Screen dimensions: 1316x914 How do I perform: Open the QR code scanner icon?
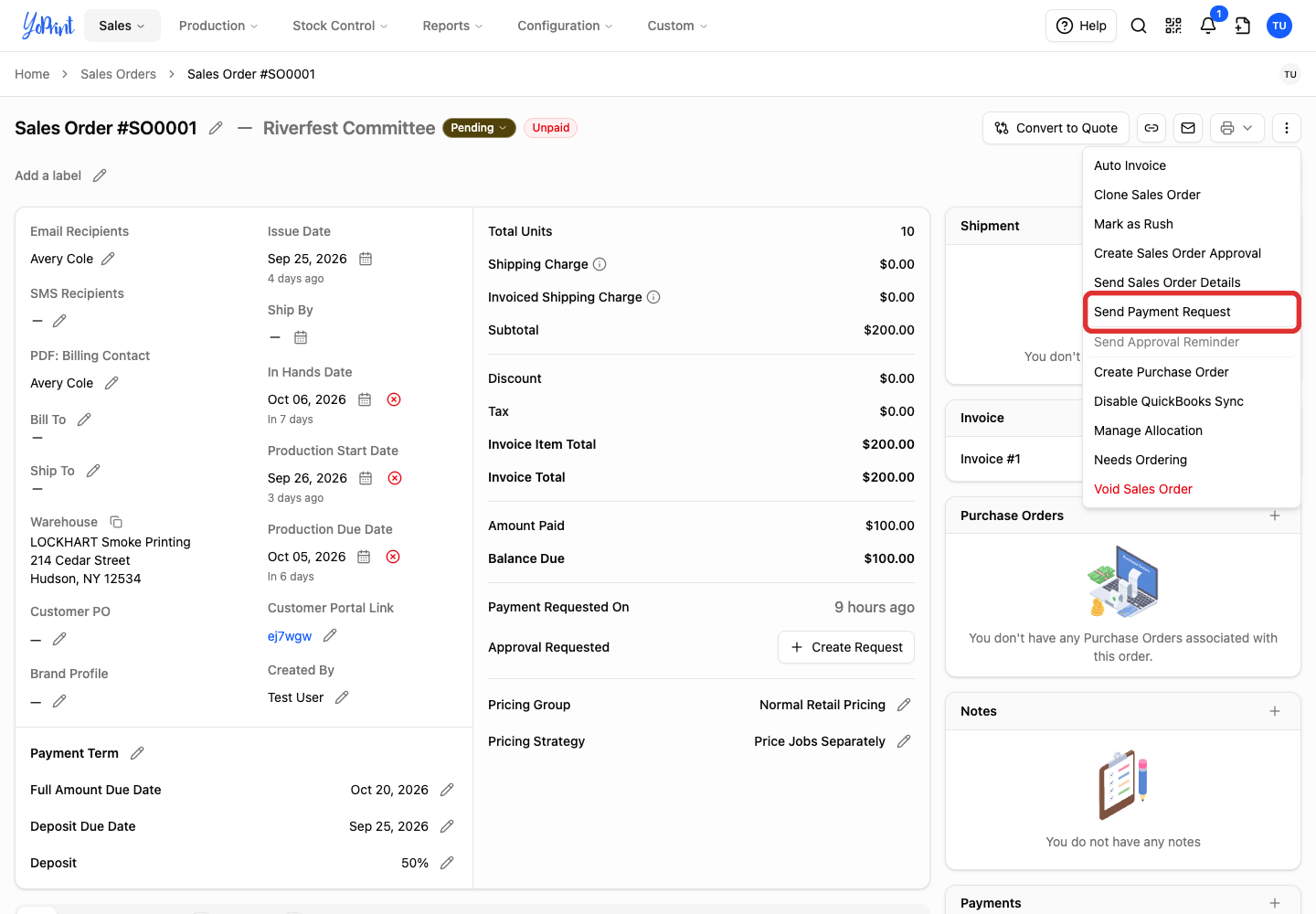click(x=1173, y=26)
